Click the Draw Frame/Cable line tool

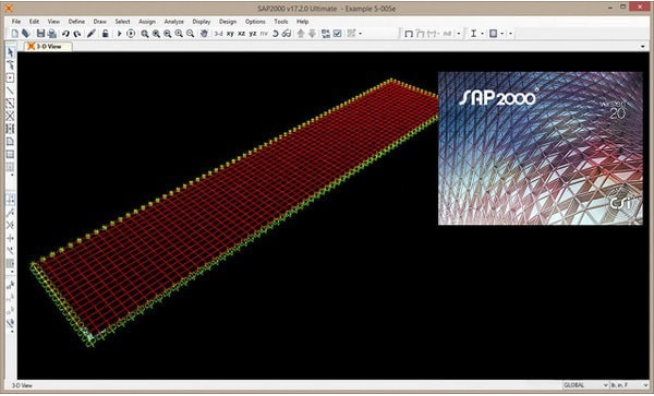tap(10, 91)
